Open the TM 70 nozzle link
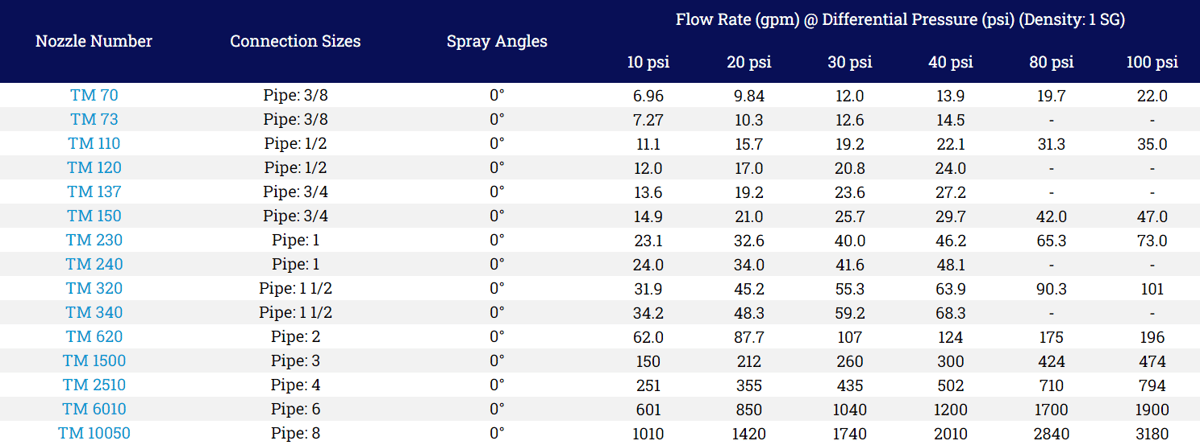The width and height of the screenshot is (1200, 445). point(94,95)
